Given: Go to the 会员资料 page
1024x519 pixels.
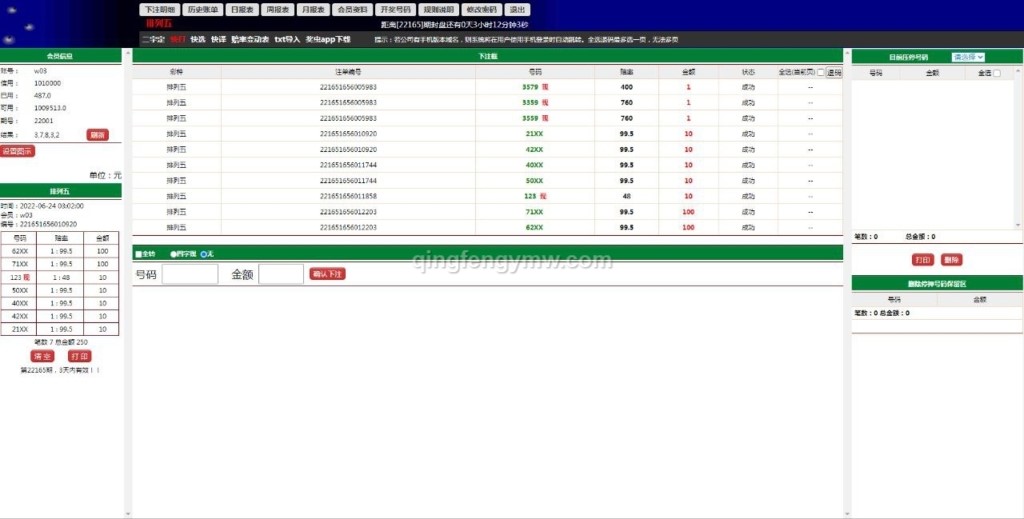Looking at the screenshot, I should (351, 9).
